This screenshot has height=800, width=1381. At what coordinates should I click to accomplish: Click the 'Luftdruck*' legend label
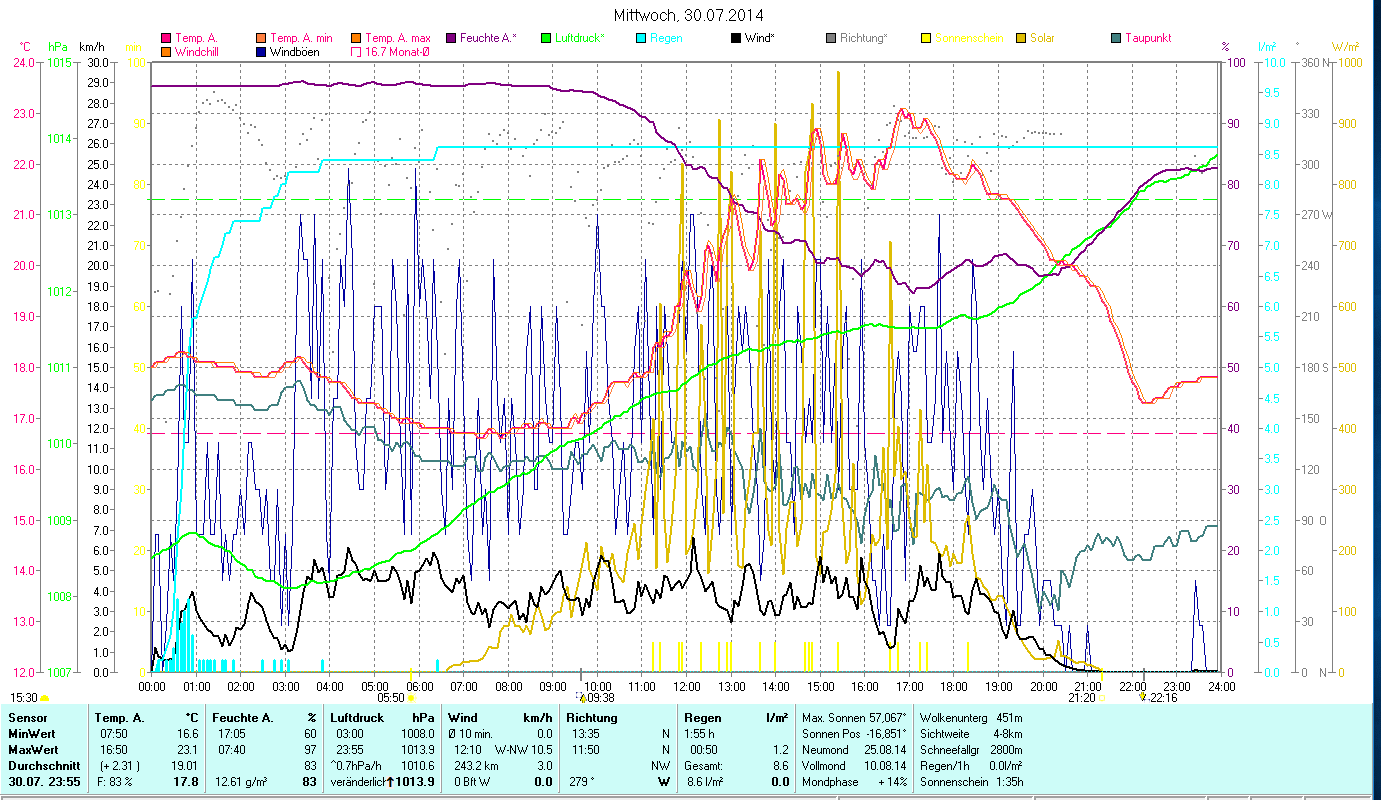[x=582, y=38]
